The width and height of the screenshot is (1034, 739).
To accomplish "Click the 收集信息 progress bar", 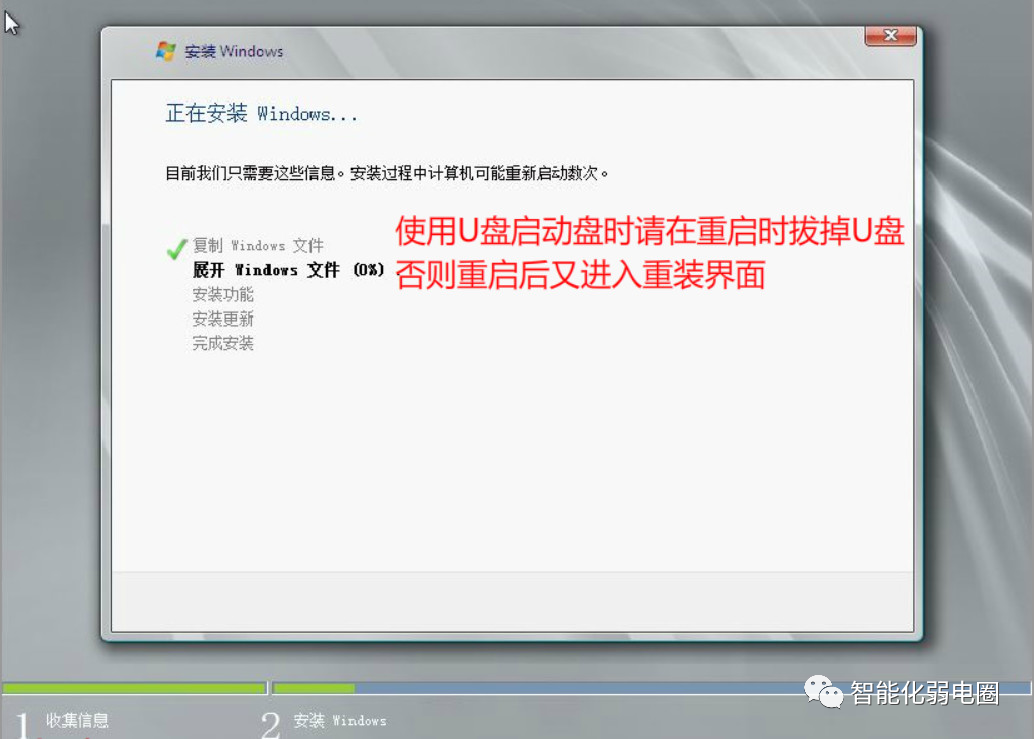I will [x=135, y=688].
